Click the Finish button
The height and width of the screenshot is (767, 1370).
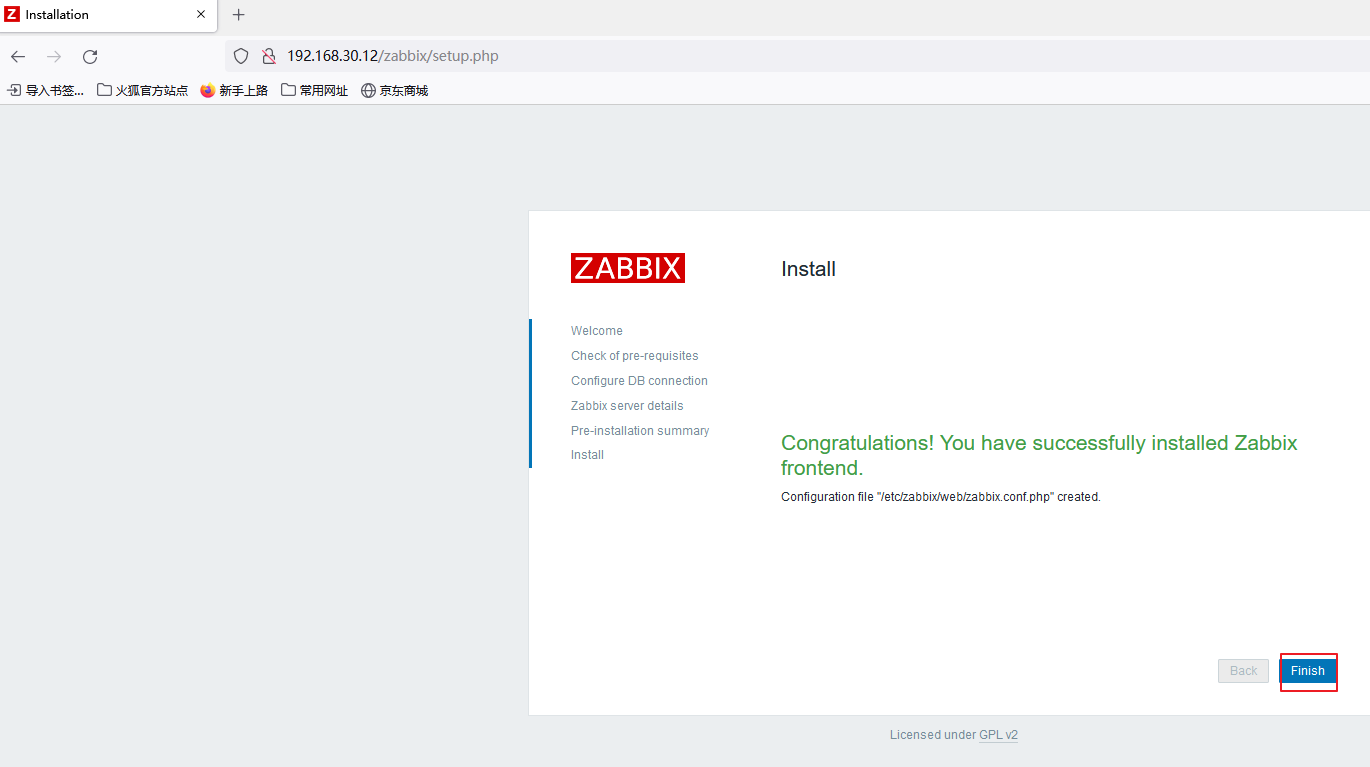point(1307,671)
